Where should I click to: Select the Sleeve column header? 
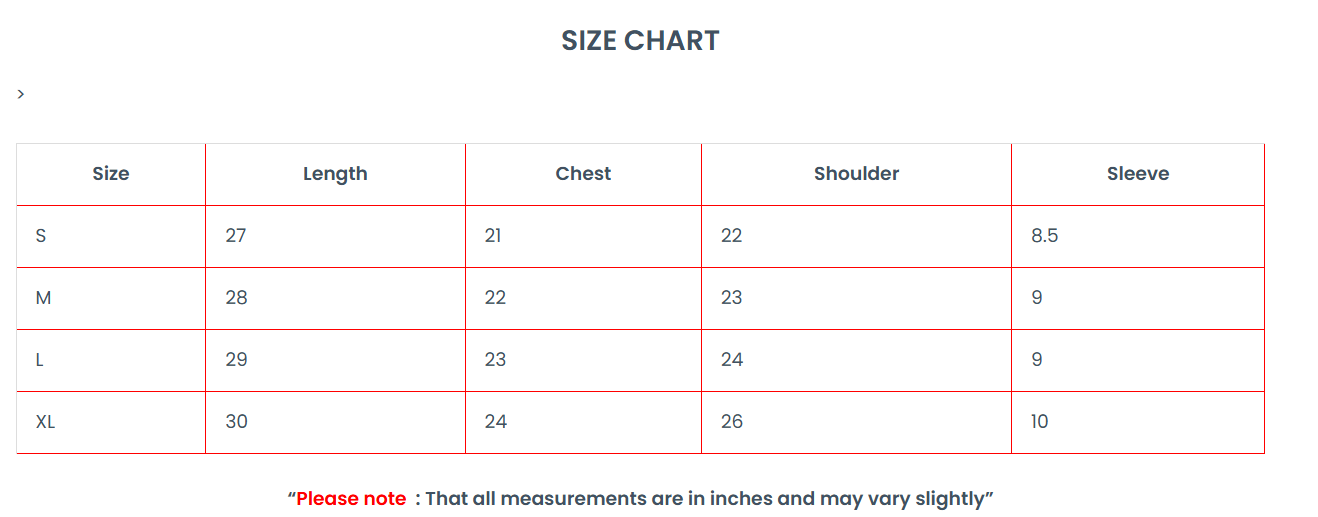1138,174
